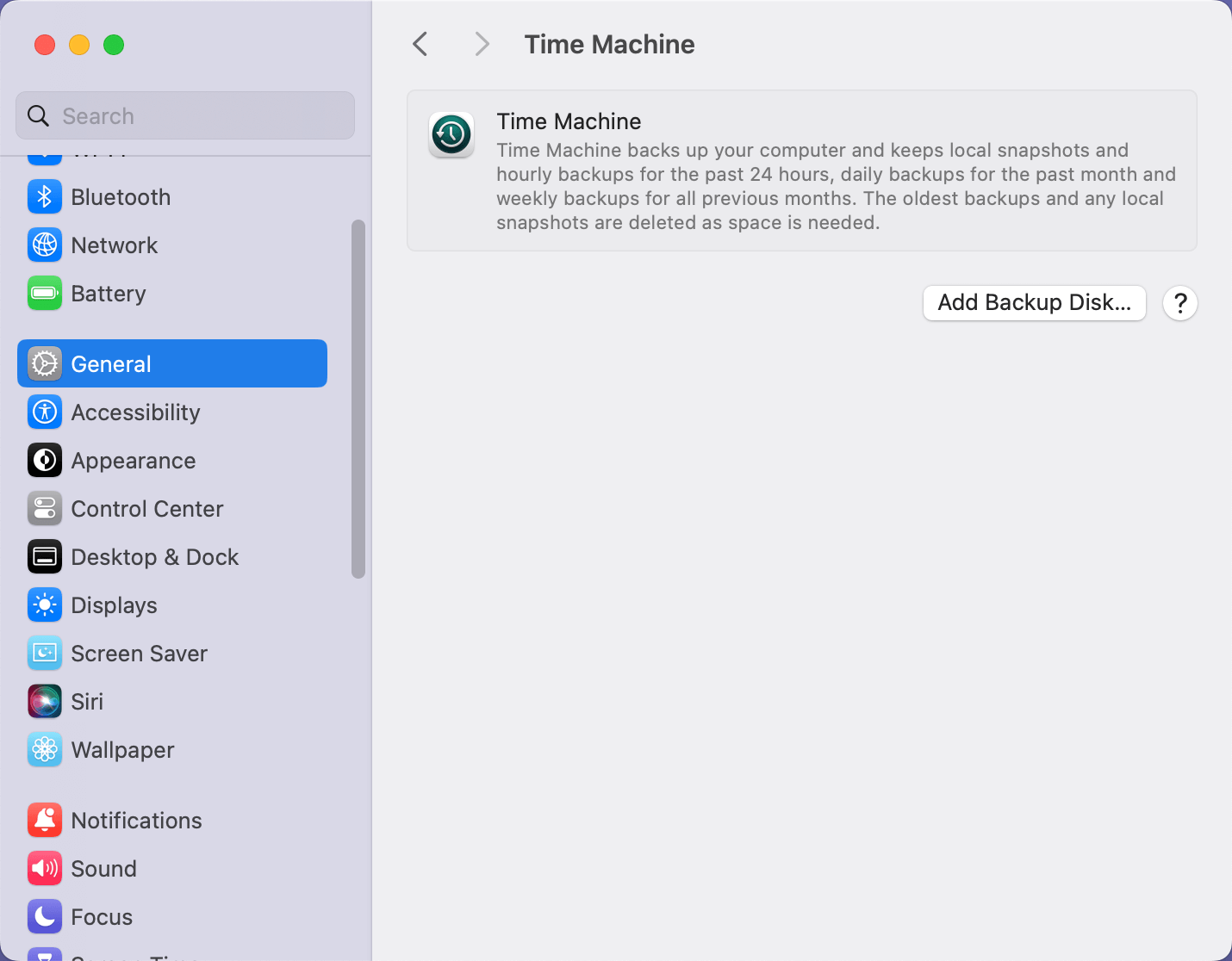Click the Add Backup Disk button

pyautogui.click(x=1034, y=303)
